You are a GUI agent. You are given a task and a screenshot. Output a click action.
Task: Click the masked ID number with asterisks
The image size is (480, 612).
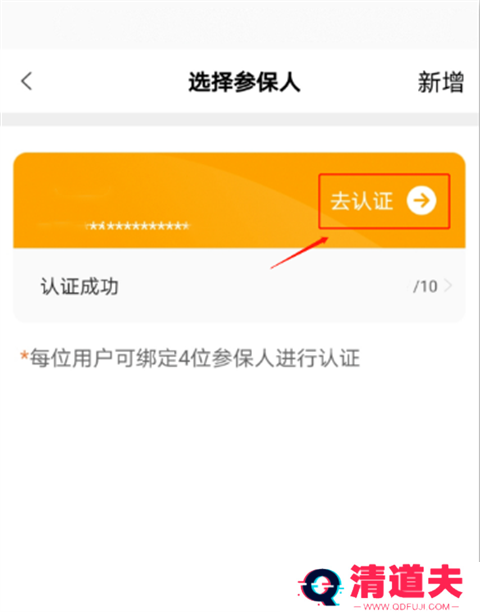tap(137, 226)
